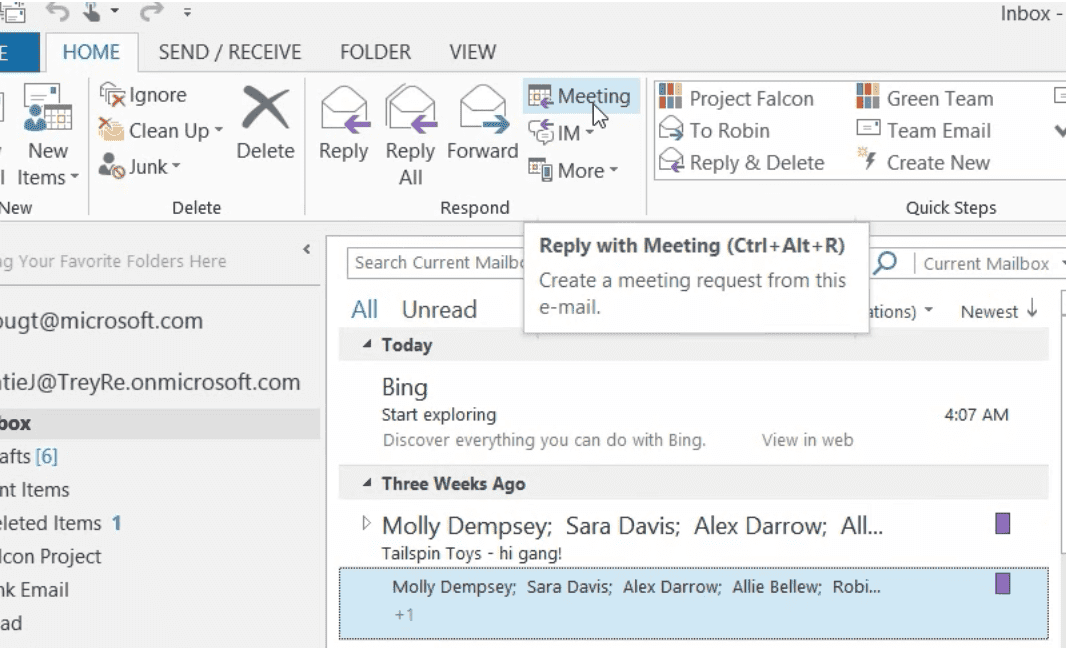
Task: Collapse the Today group
Action: [367, 345]
